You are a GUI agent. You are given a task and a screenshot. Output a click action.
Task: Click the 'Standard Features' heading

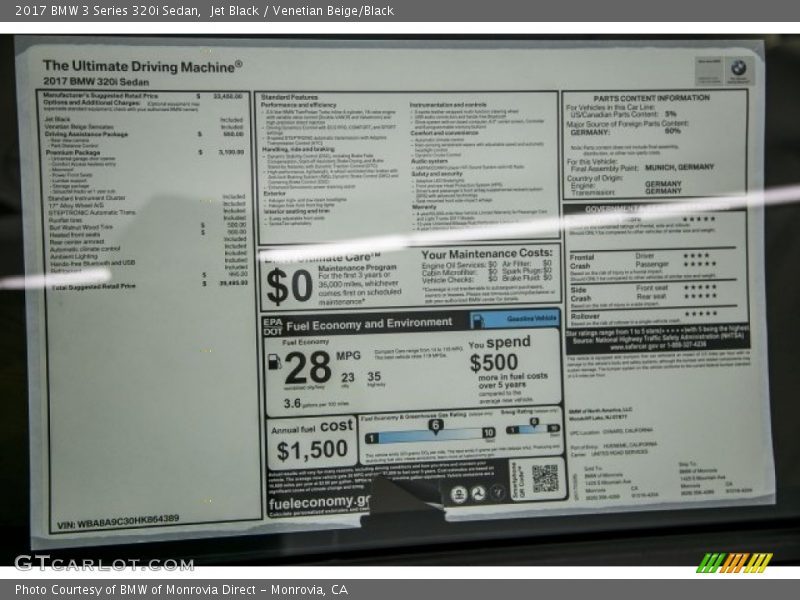click(289, 97)
